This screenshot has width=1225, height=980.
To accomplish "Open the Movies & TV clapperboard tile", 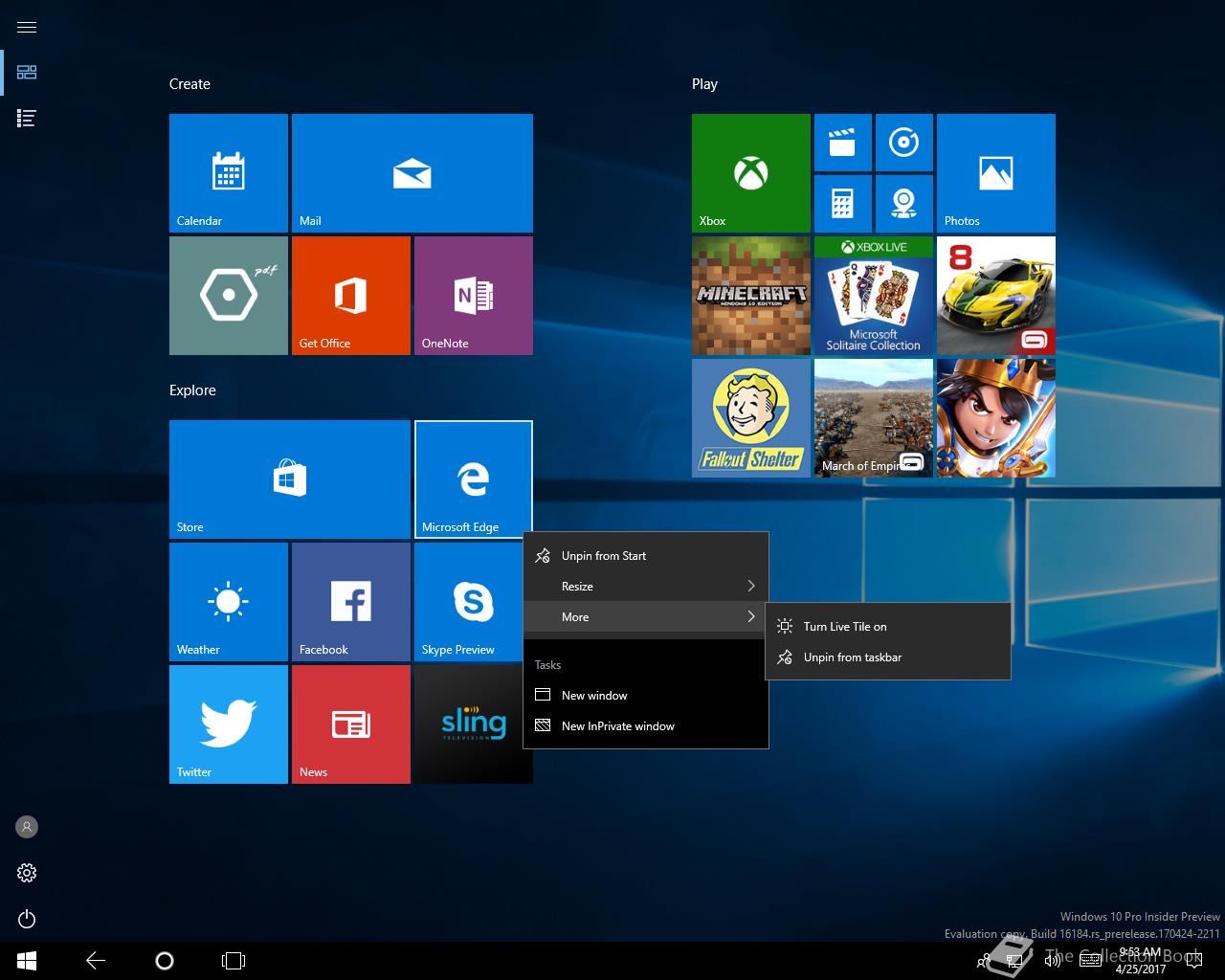I will (x=843, y=143).
